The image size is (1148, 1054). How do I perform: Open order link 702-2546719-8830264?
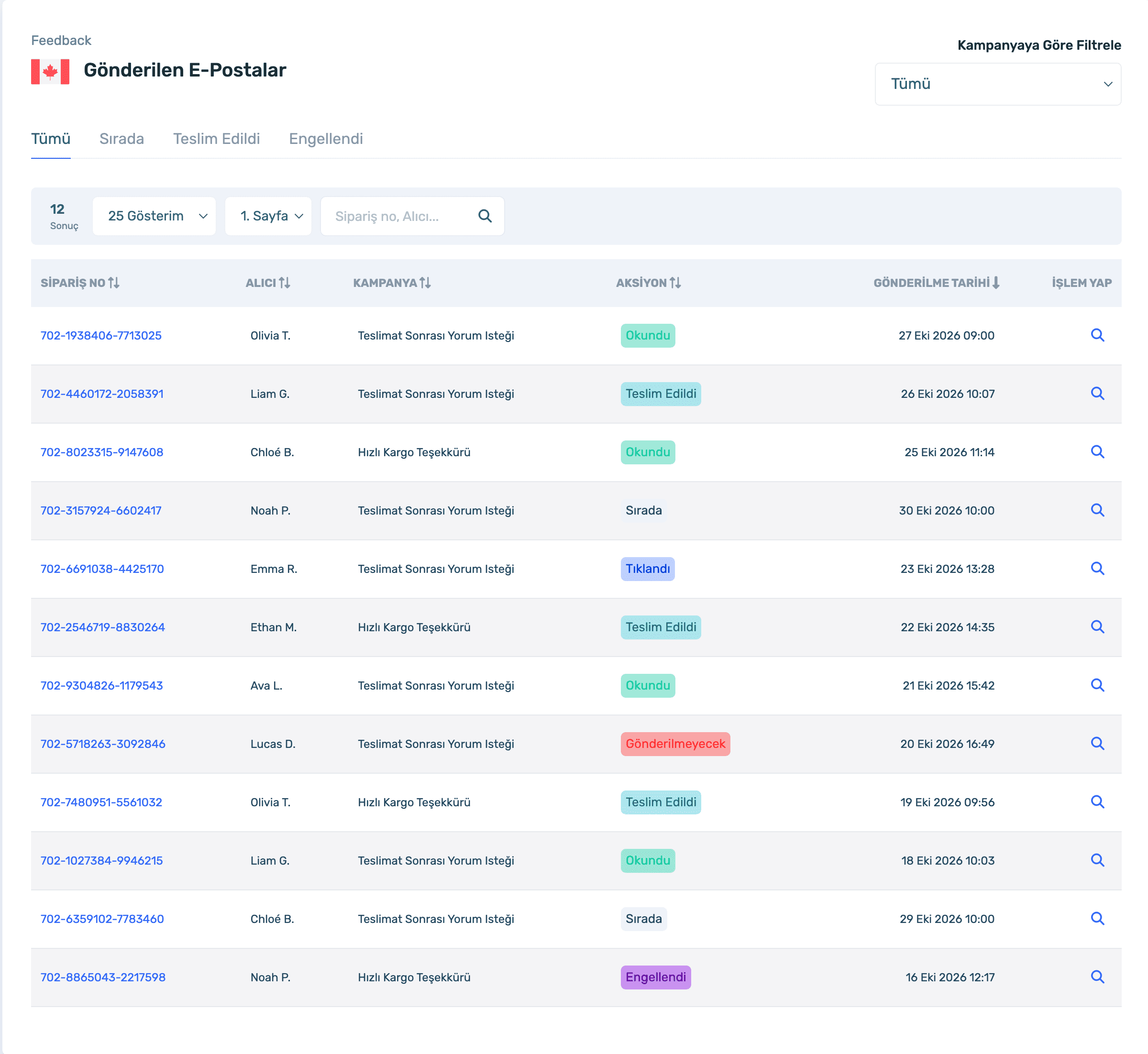point(103,627)
